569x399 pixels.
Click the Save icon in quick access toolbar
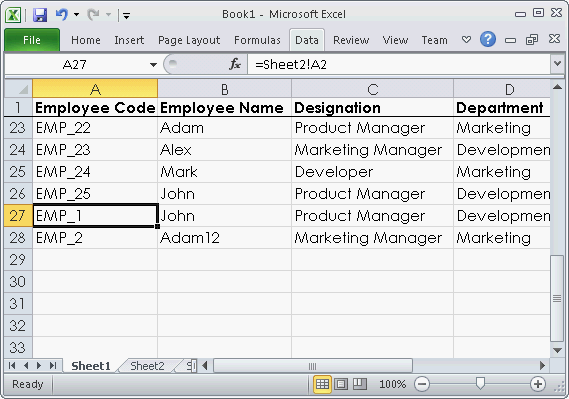click(40, 15)
